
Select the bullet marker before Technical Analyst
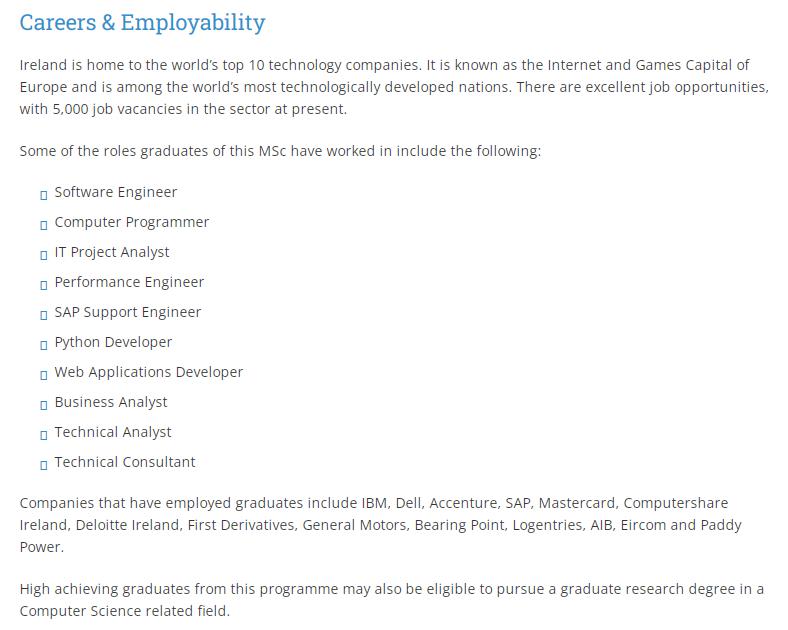point(44,434)
